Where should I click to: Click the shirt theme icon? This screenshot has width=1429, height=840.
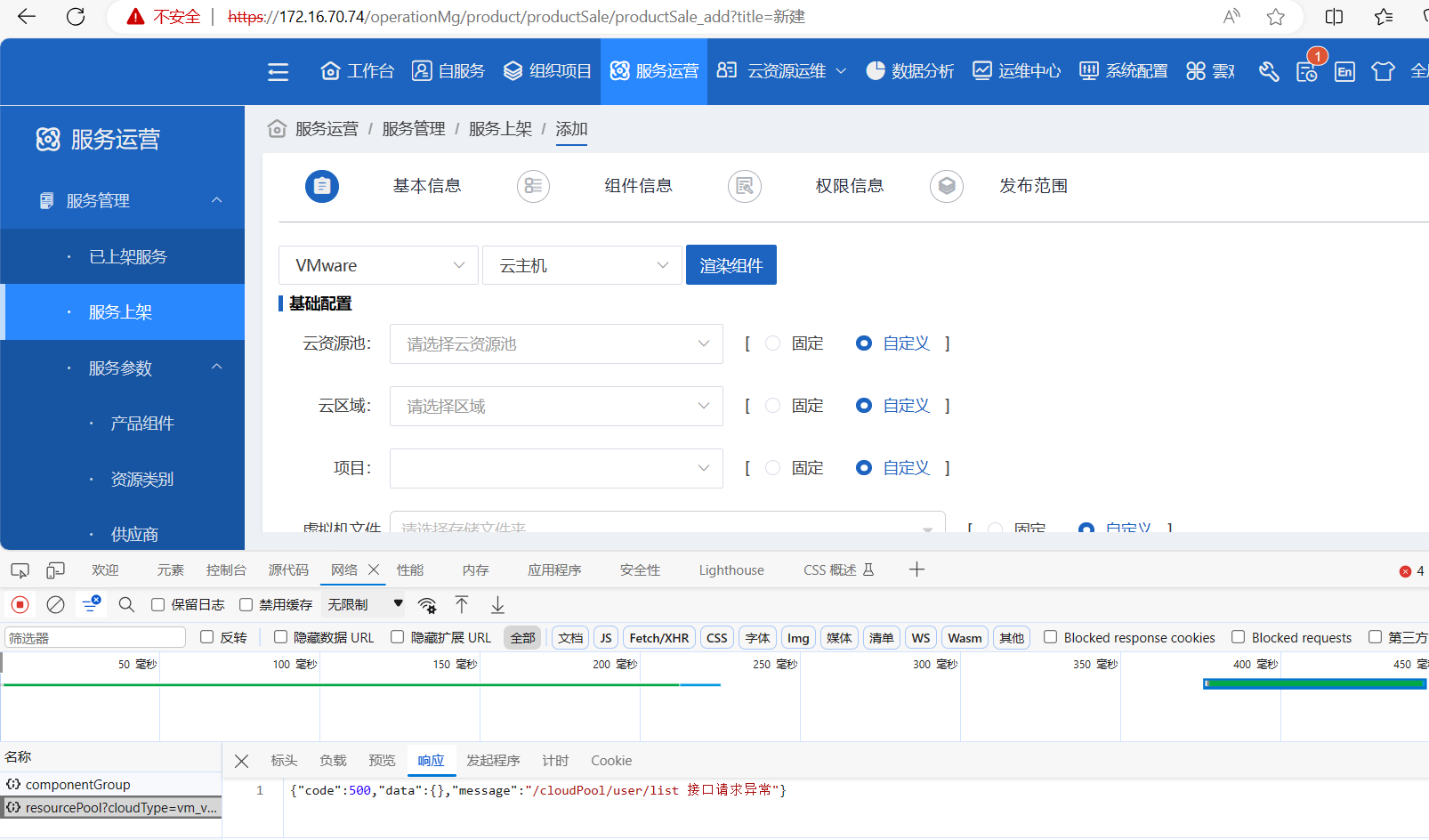pyautogui.click(x=1383, y=71)
